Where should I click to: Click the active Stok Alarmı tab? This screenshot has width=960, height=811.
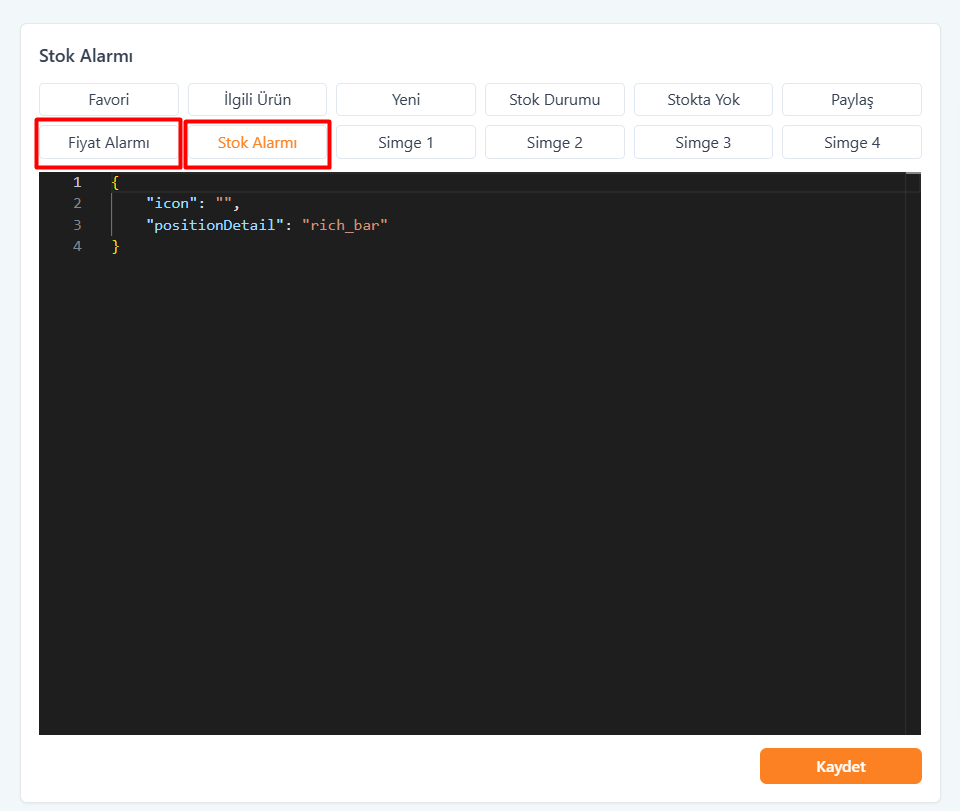tap(257, 143)
